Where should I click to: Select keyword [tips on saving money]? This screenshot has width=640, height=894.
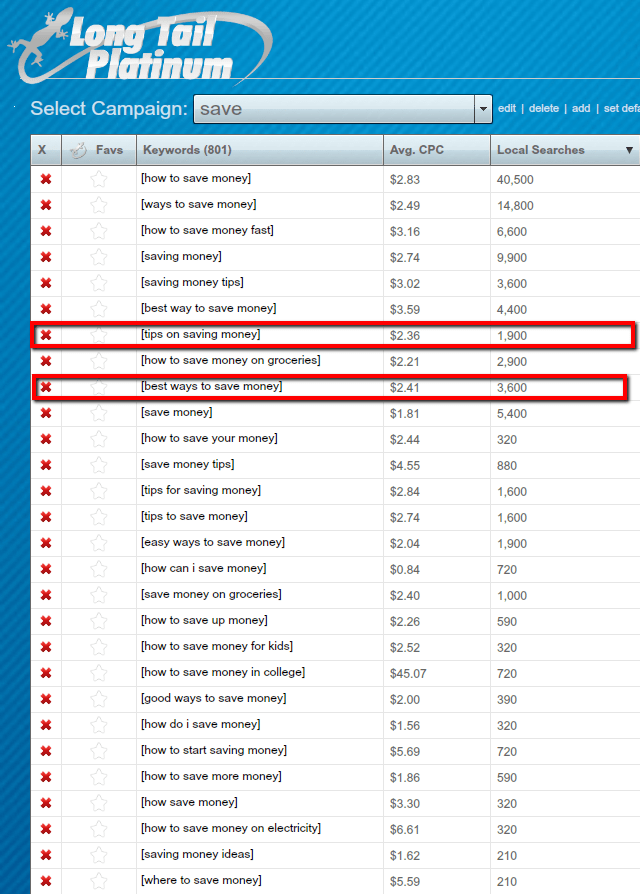click(x=201, y=334)
